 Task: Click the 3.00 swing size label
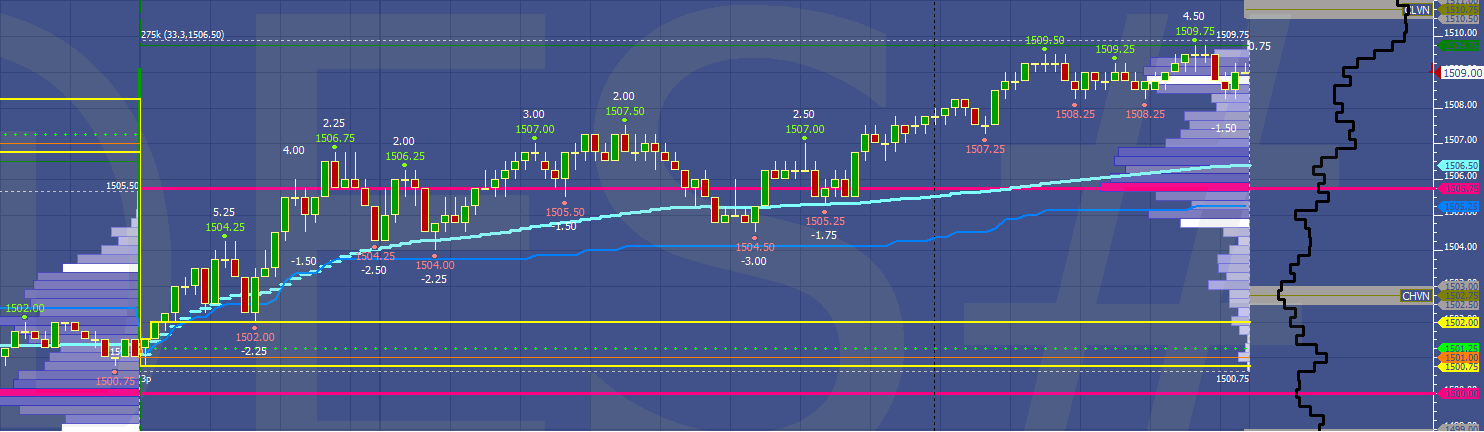534,115
